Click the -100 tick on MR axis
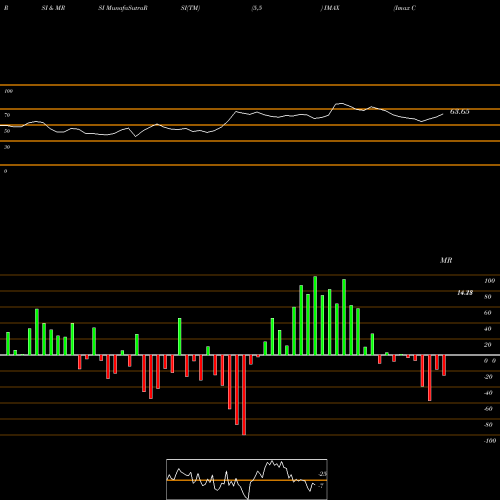500x500 pixels. [x=490, y=441]
